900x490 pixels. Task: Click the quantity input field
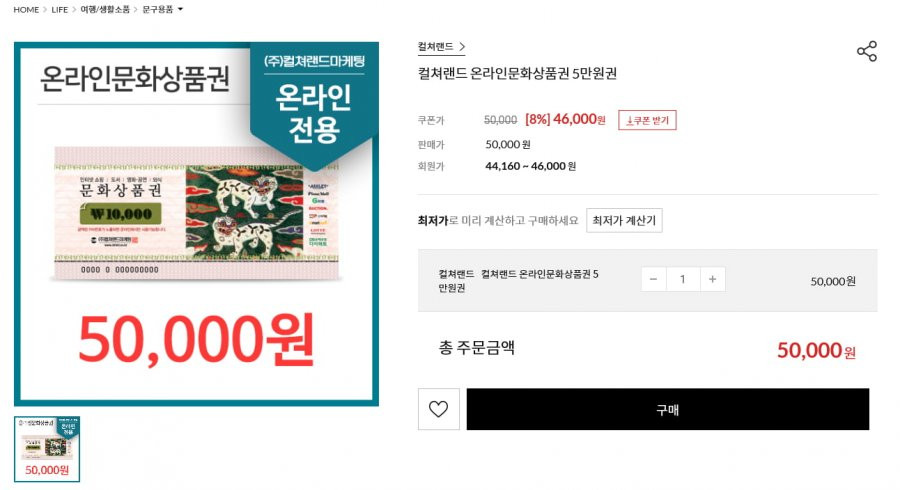pyautogui.click(x=682, y=279)
